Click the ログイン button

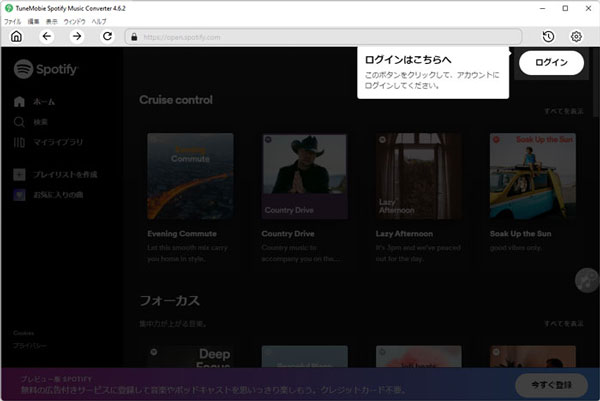click(x=551, y=63)
